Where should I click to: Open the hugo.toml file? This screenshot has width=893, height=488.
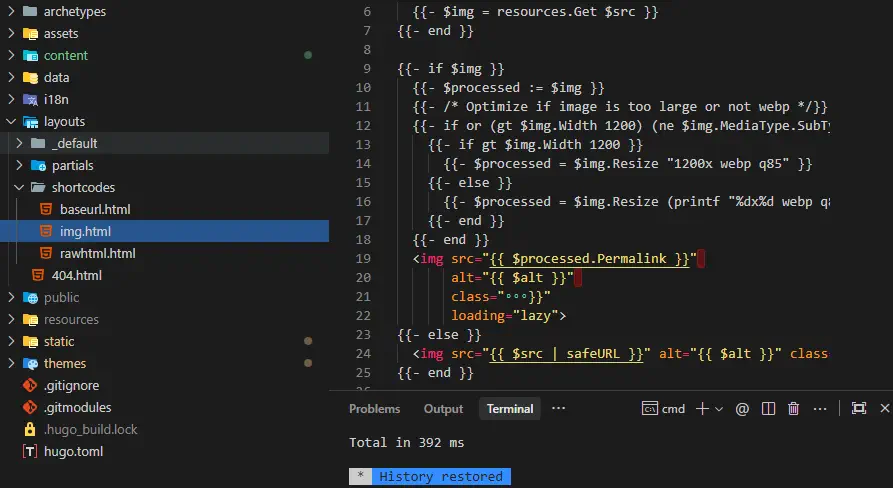(x=73, y=452)
